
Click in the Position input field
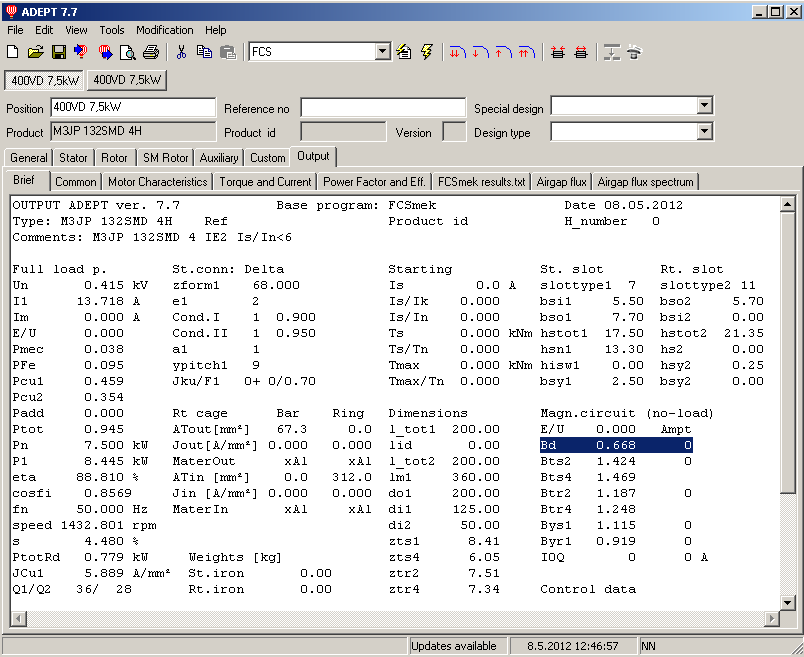tap(133, 107)
